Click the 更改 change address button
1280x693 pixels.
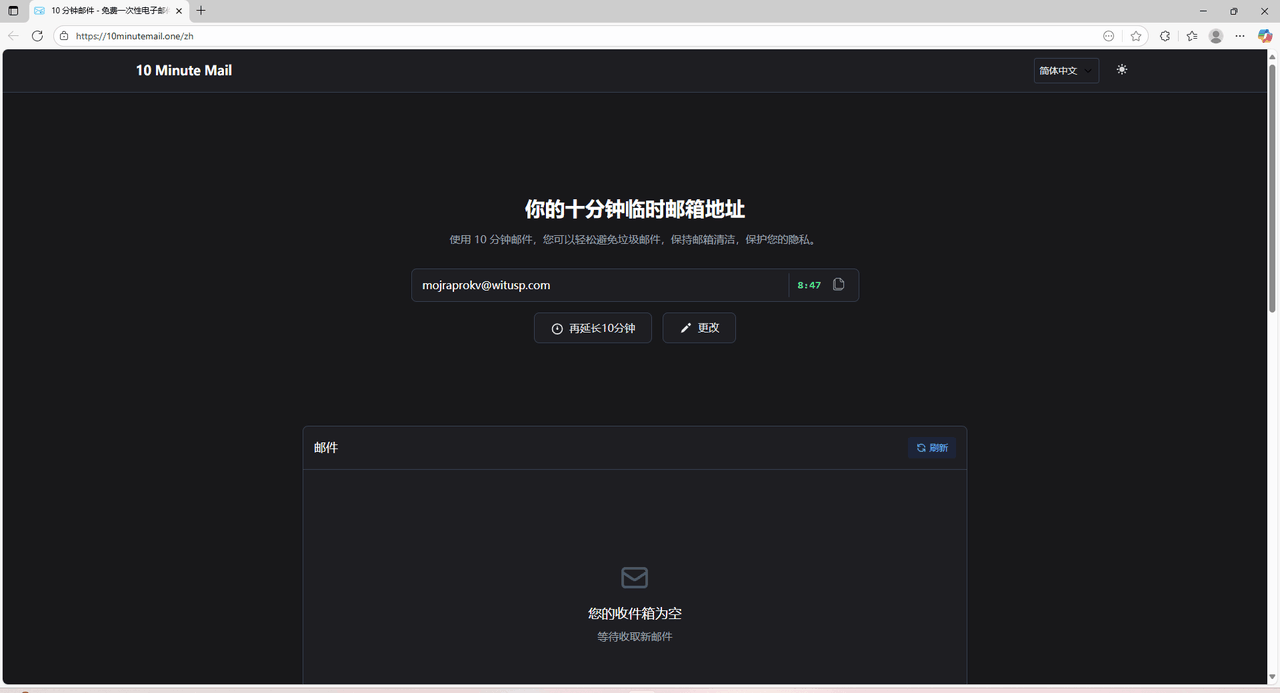699,328
